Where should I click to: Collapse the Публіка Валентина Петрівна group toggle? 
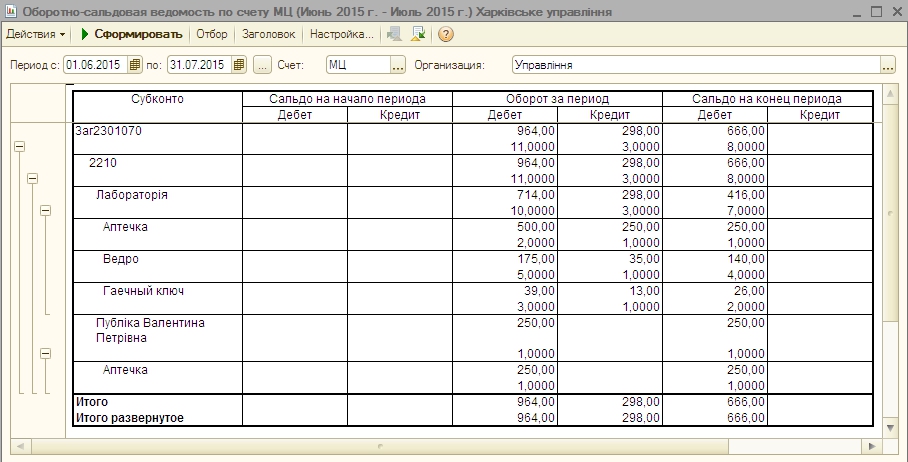45,354
